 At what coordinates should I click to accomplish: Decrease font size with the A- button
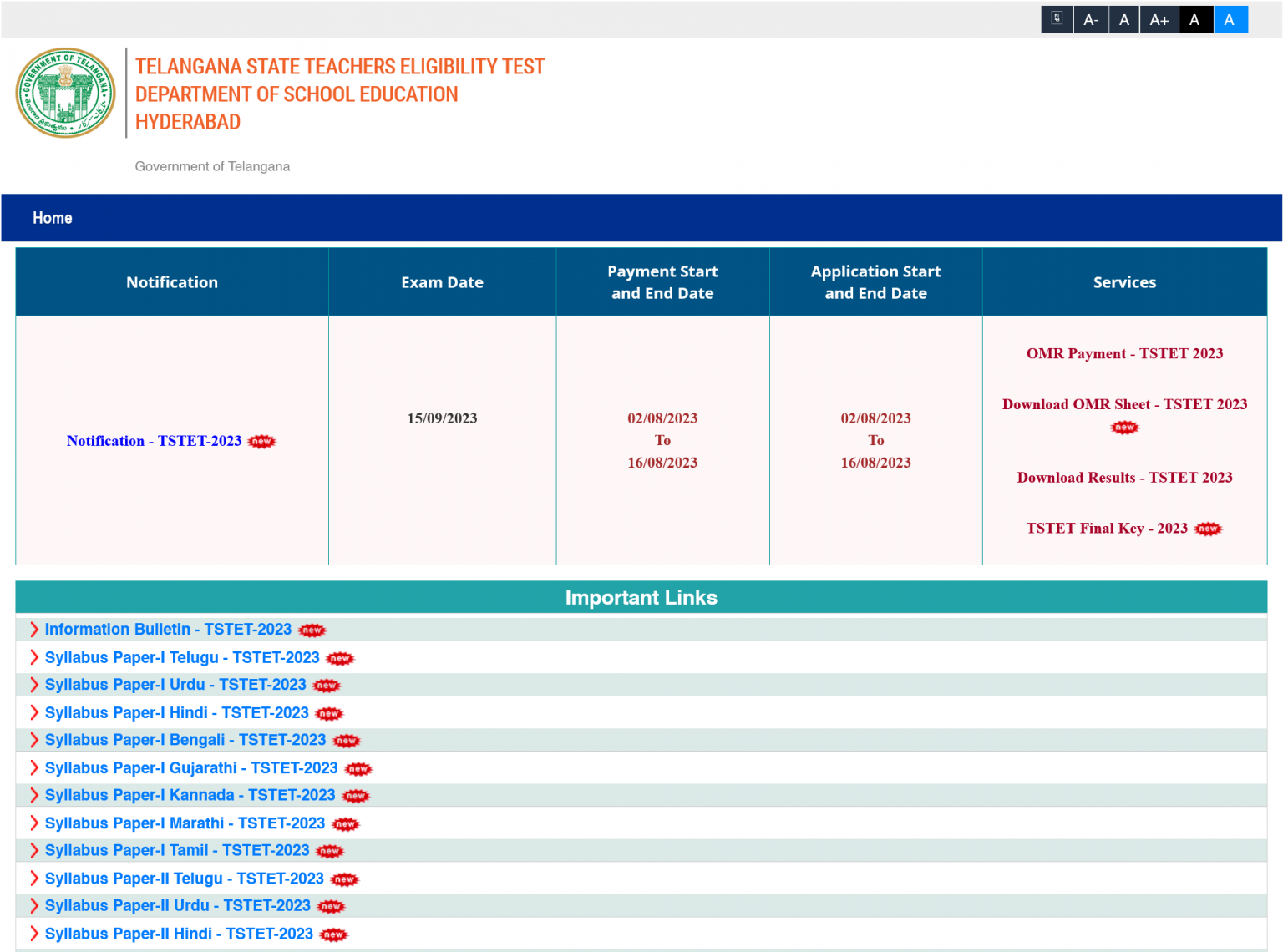[1091, 20]
